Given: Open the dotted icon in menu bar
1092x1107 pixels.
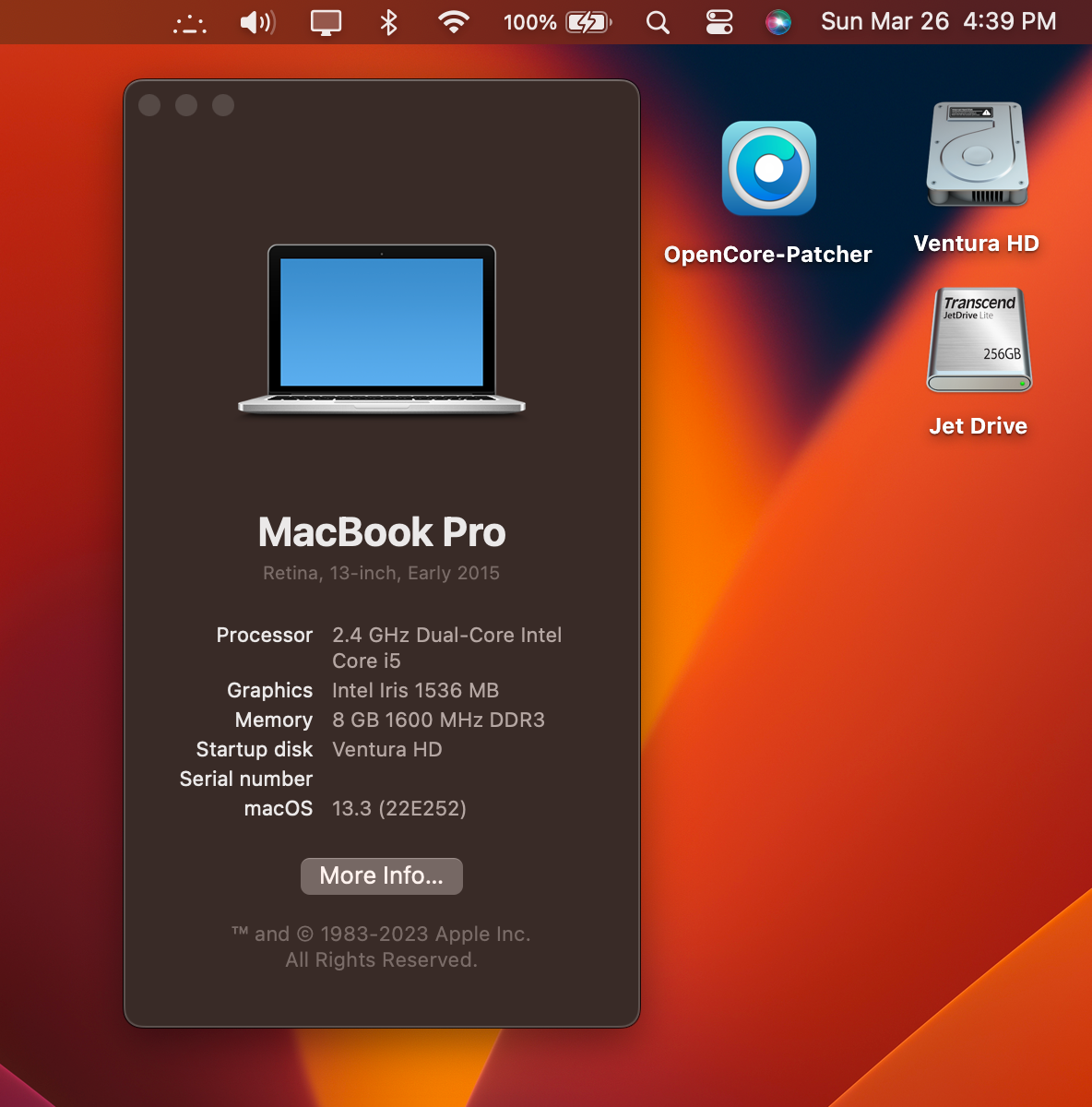Looking at the screenshot, I should pos(190,23).
